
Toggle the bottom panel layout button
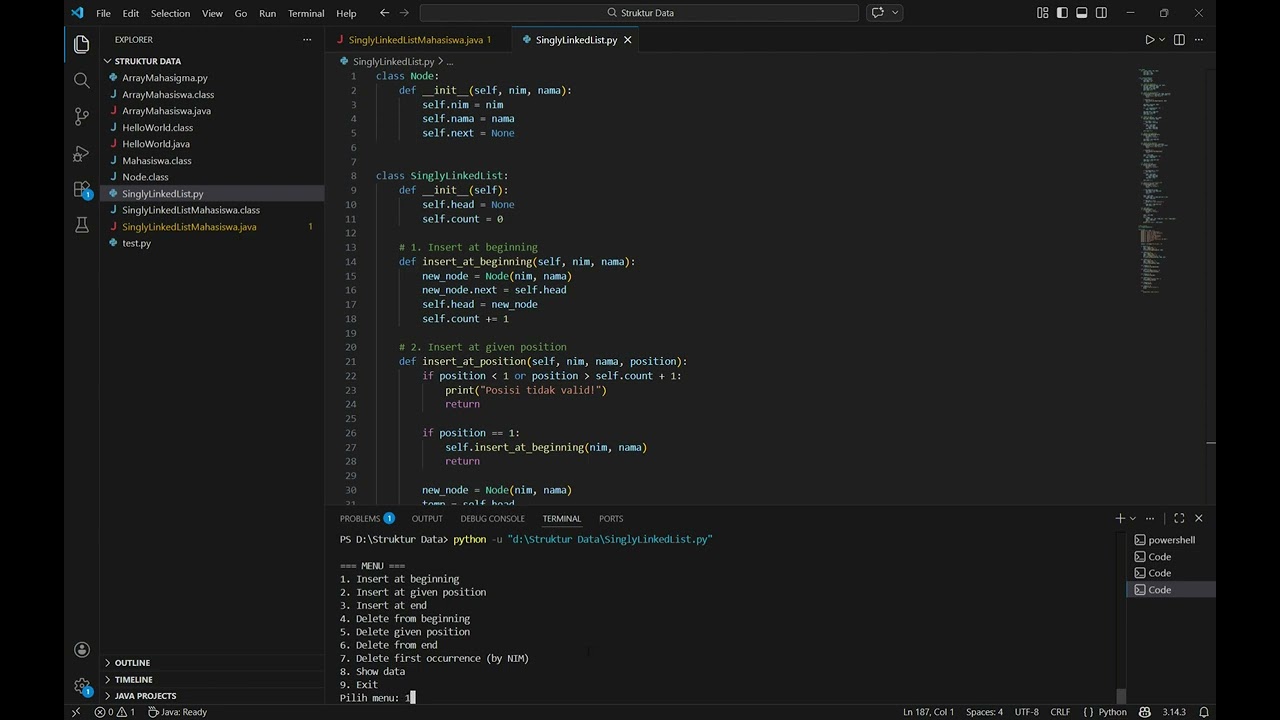click(1082, 13)
